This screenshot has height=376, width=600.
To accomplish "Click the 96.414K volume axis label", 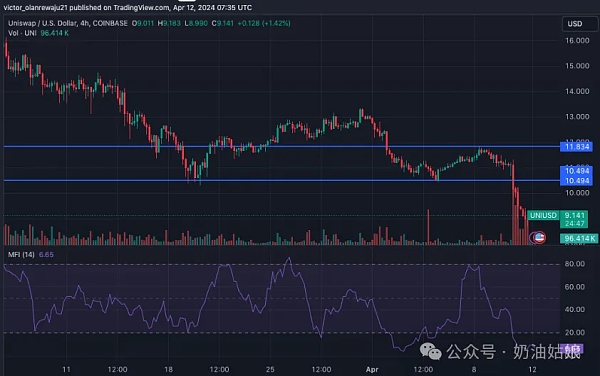I will click(x=579, y=238).
